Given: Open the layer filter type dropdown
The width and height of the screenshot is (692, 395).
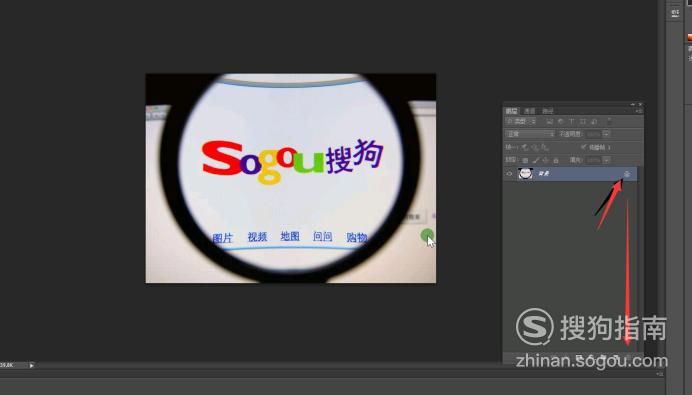Looking at the screenshot, I should click(x=521, y=121).
